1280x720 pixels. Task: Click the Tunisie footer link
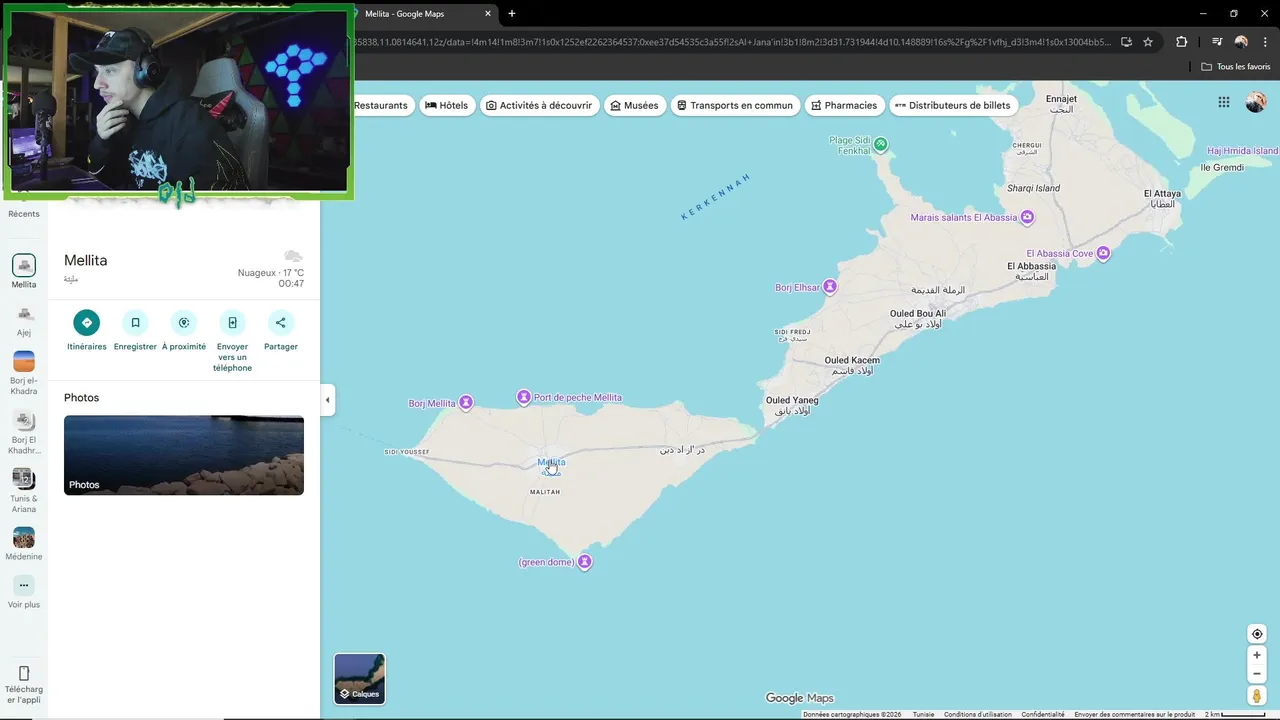(923, 714)
